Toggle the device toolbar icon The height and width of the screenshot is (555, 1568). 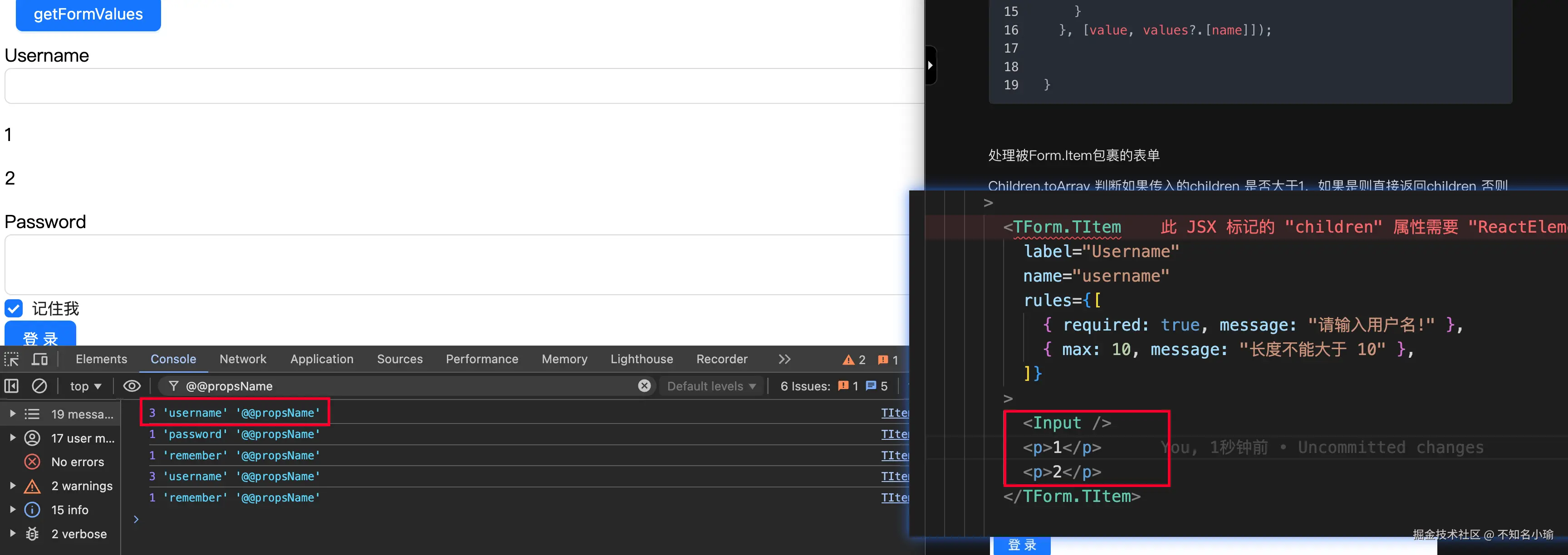(x=39, y=360)
